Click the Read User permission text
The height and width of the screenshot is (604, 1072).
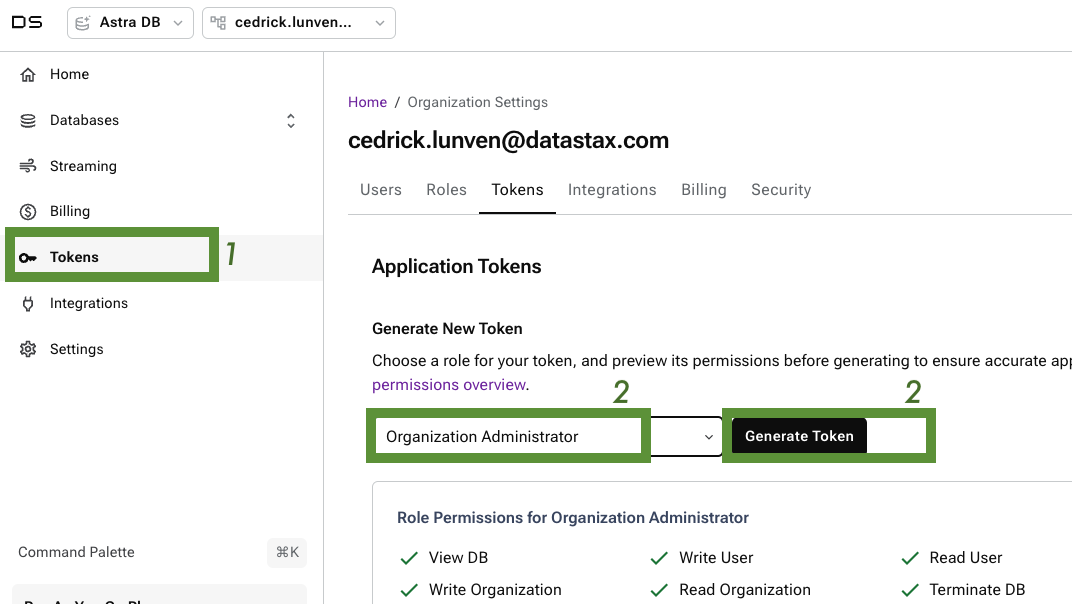965,558
